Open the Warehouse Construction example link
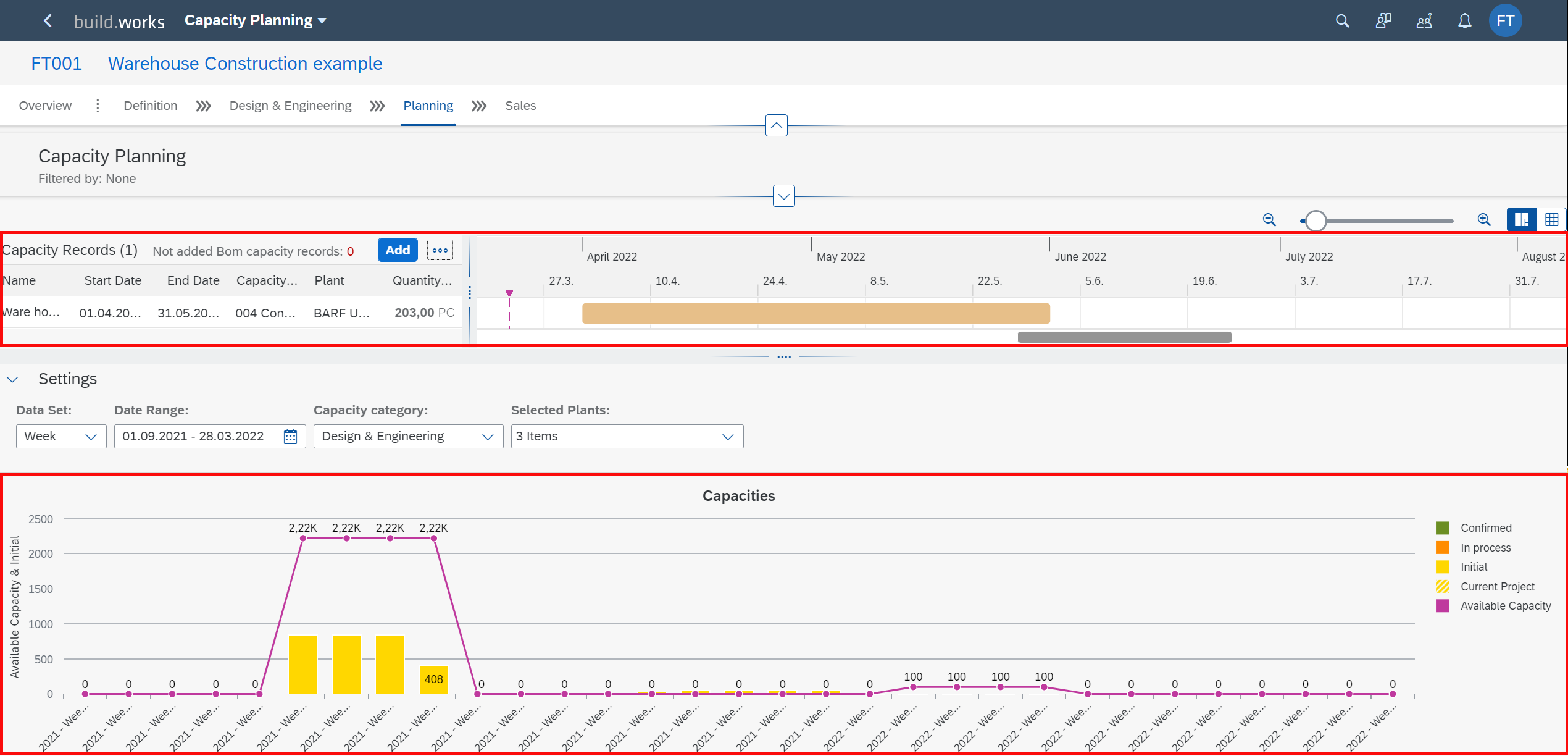Screen dimensions: 1568x756 click(244, 63)
